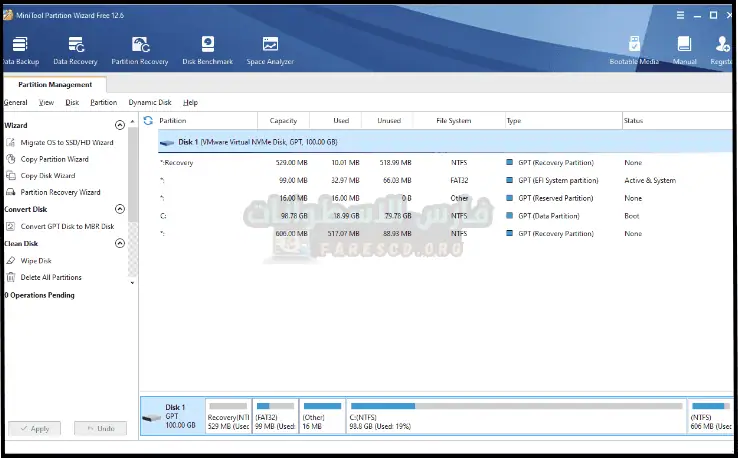Start the Disk Benchmark tool
This screenshot has height=458, width=738.
click(207, 50)
